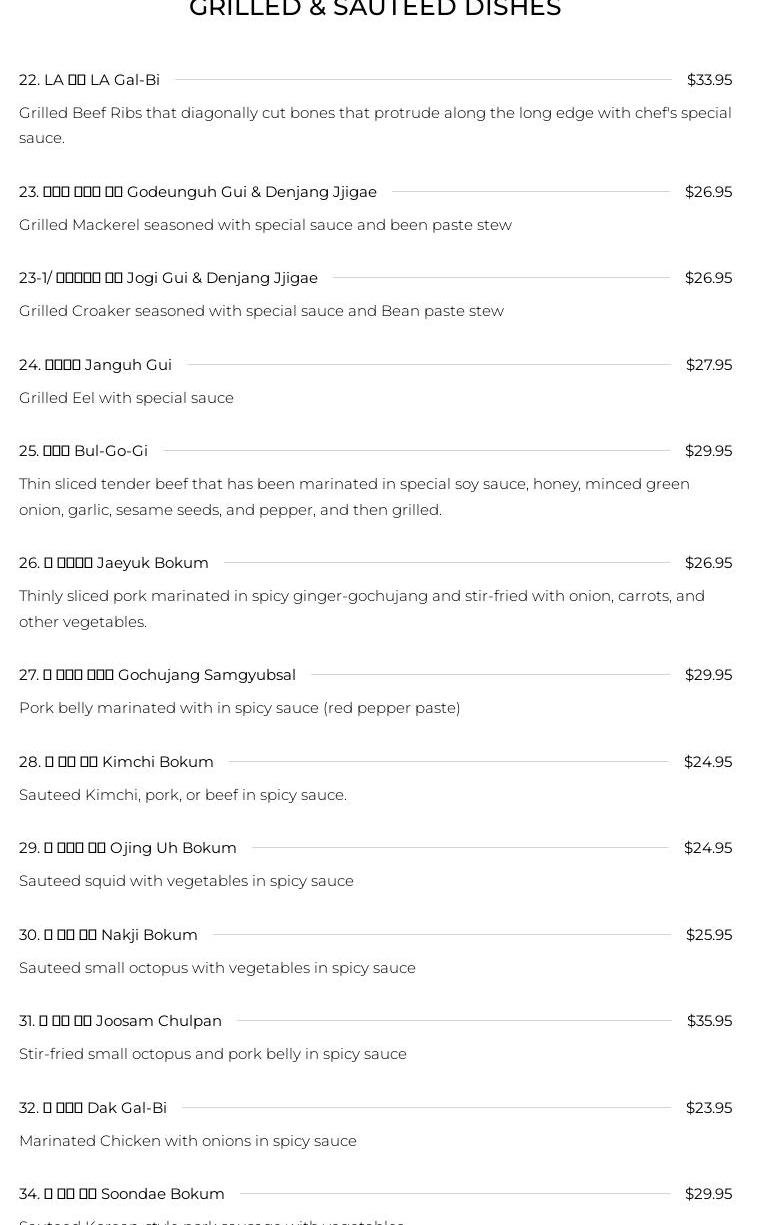This screenshot has height=1225, width=770.
Task: Click the $27.95 price for Janguh Gui
Action: tap(709, 365)
